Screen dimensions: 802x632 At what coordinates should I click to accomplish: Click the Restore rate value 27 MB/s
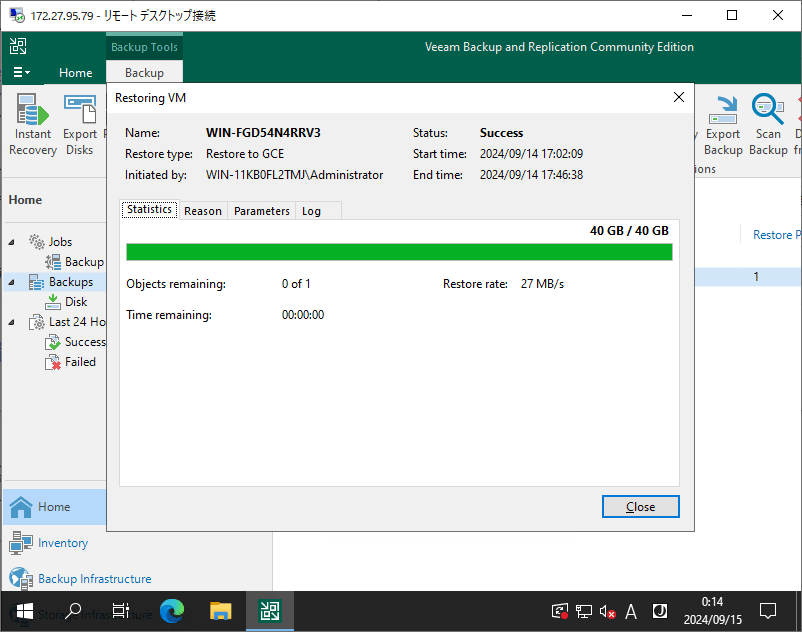[x=542, y=284]
